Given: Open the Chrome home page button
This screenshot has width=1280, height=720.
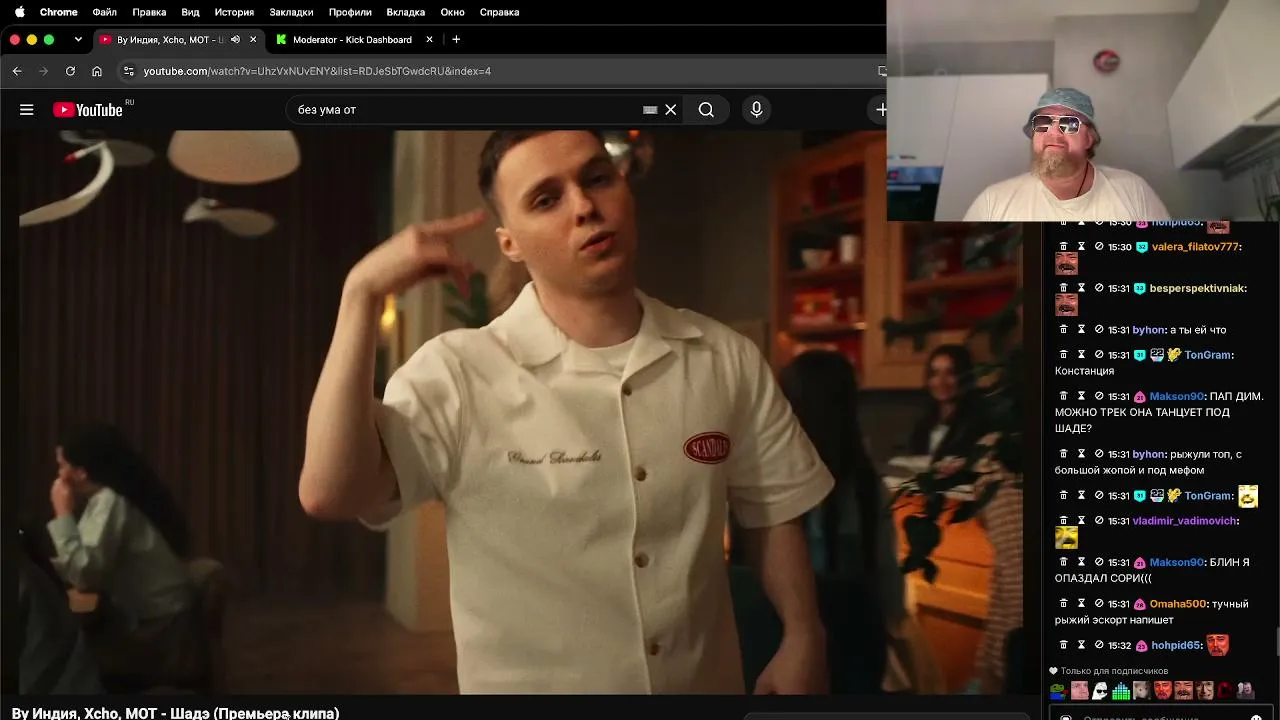Looking at the screenshot, I should click(97, 71).
